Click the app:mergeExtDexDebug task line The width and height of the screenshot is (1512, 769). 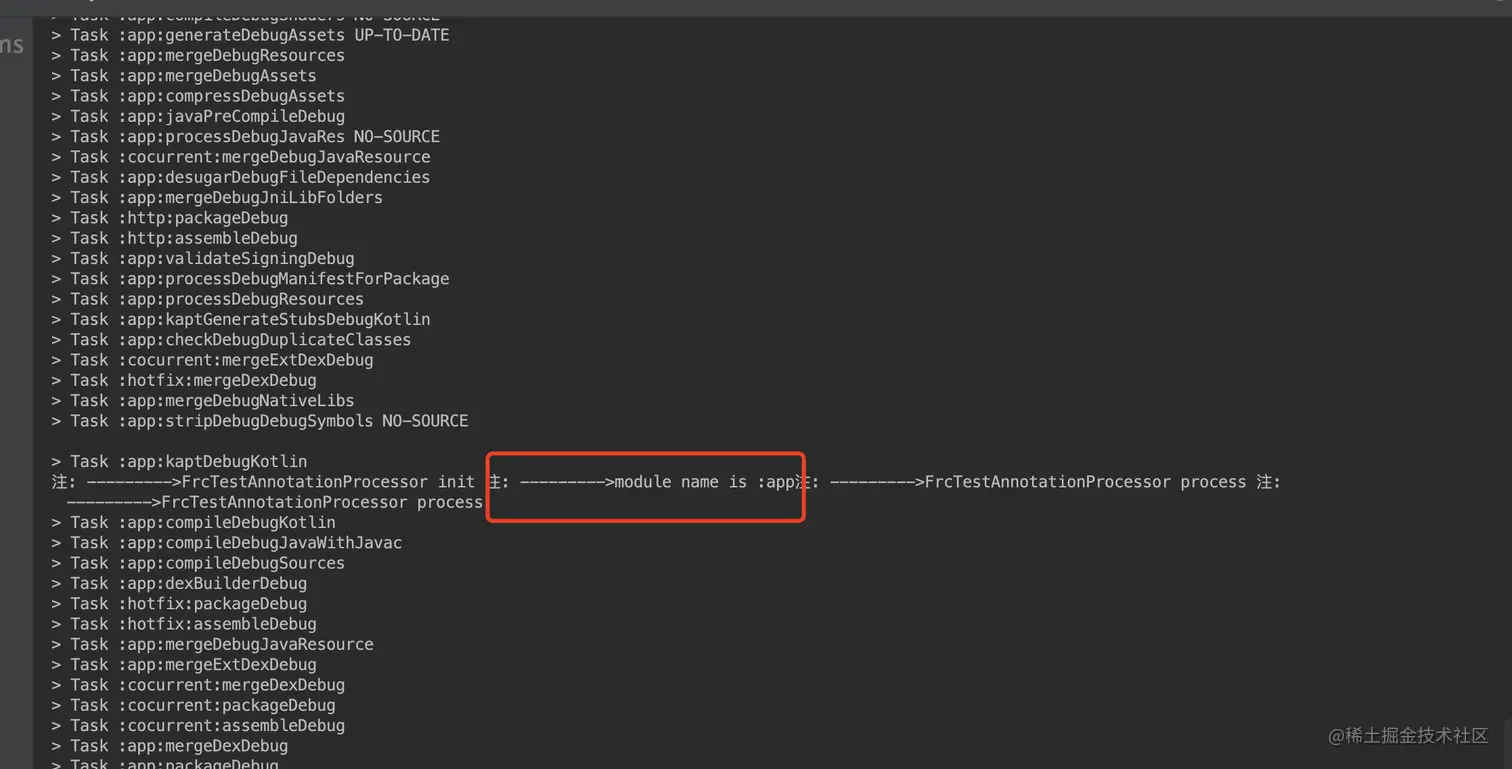pos(184,664)
